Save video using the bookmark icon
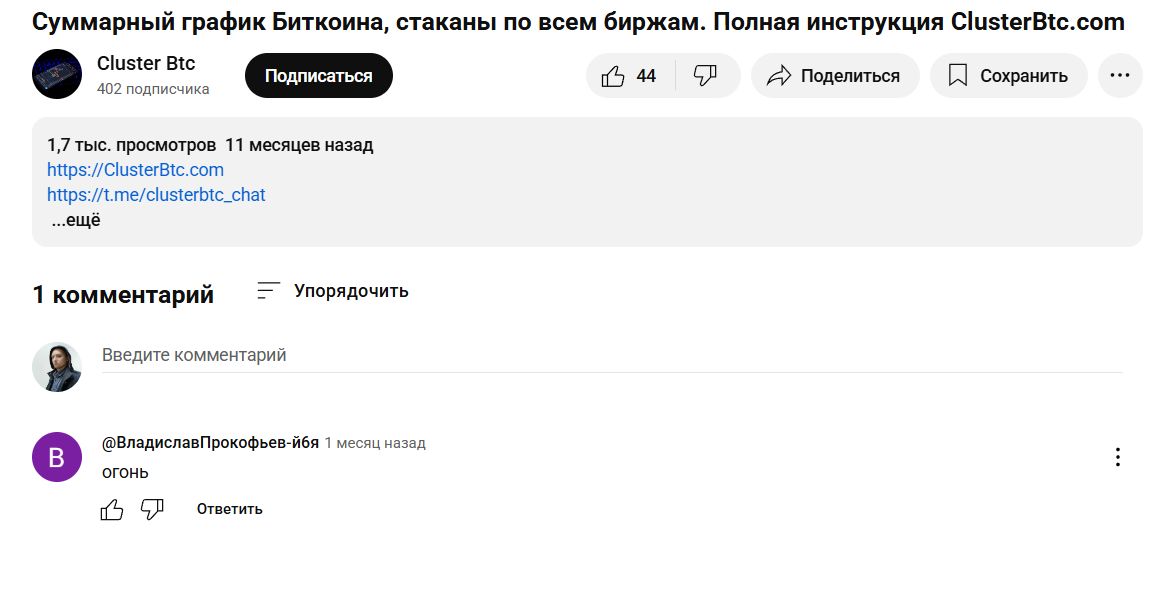Viewport: 1155px width, 611px height. pyautogui.click(x=958, y=76)
